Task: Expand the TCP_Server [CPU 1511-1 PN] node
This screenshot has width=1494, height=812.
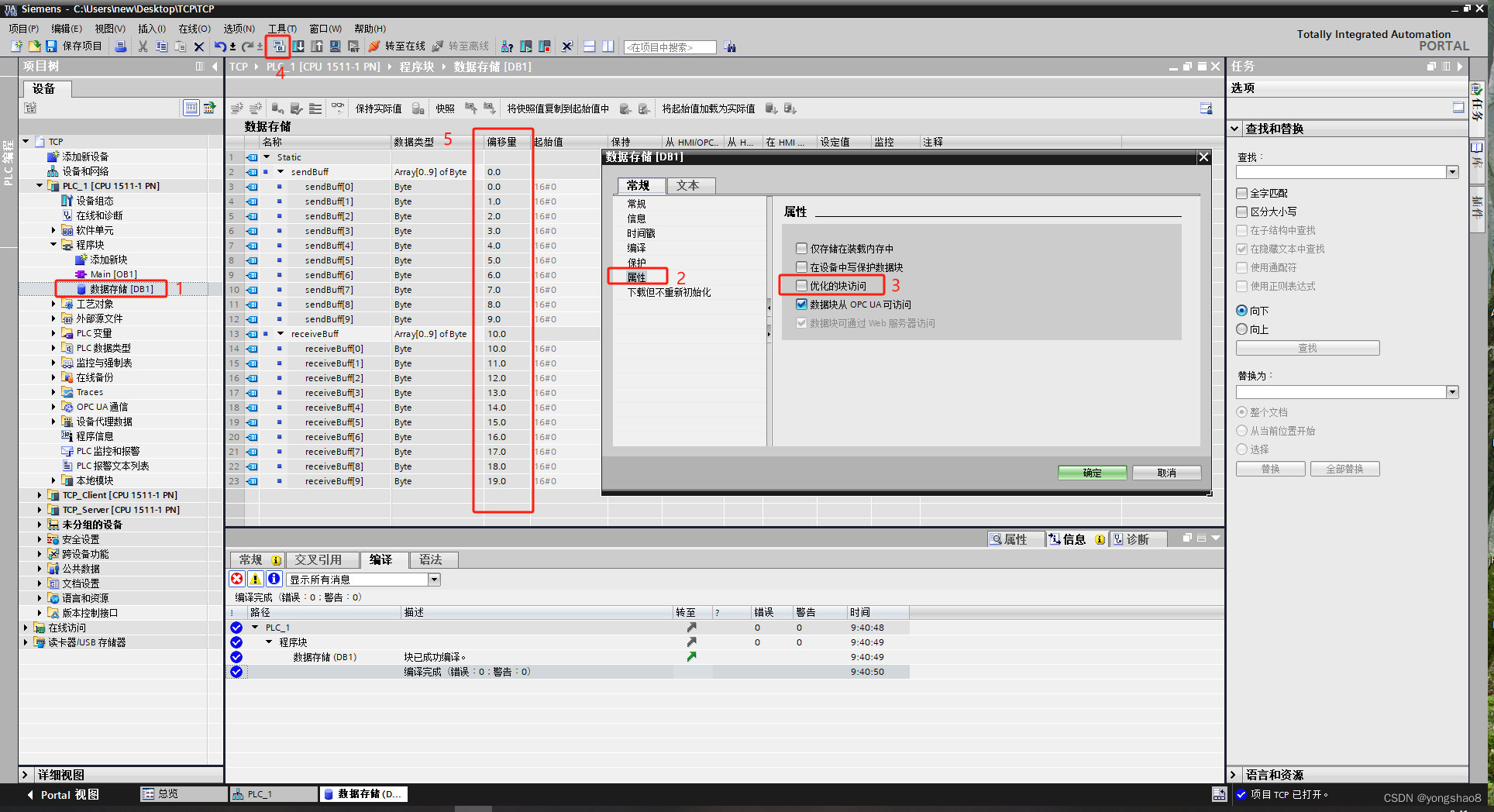Action: coord(40,510)
